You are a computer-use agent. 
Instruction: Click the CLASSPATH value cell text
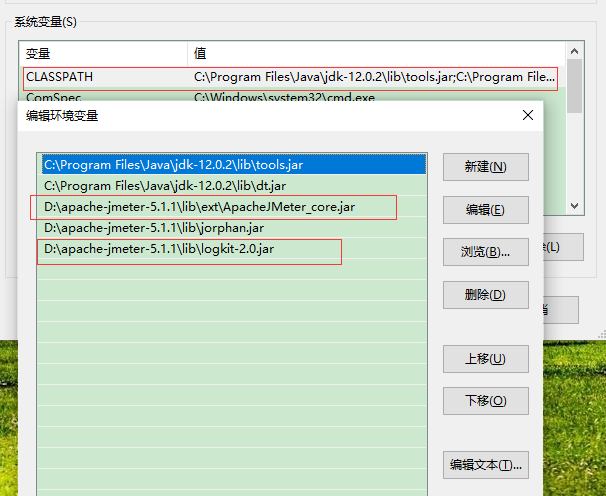[x=374, y=77]
